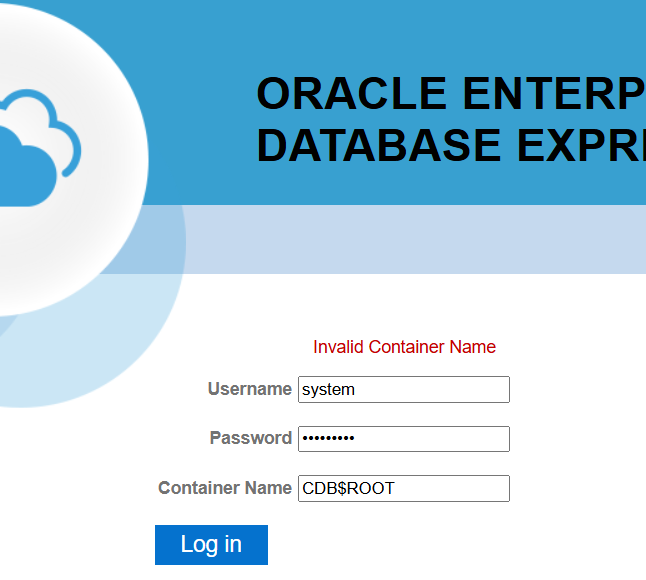This screenshot has width=646, height=580.
Task: Click the 'Invalid Container Name' error message
Action: (x=404, y=347)
